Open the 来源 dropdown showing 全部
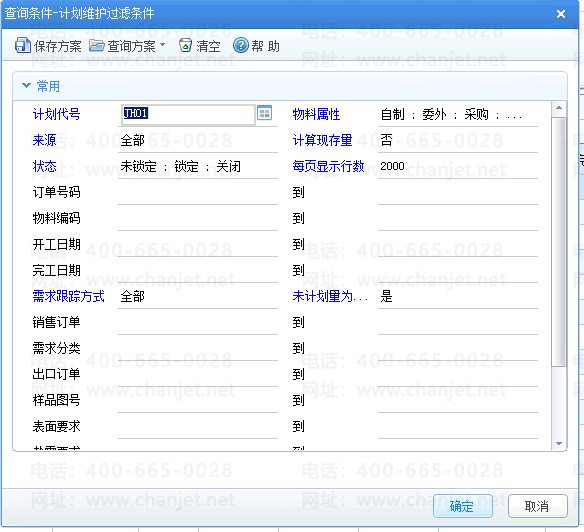Screen dimensions: 584x532 (198, 140)
